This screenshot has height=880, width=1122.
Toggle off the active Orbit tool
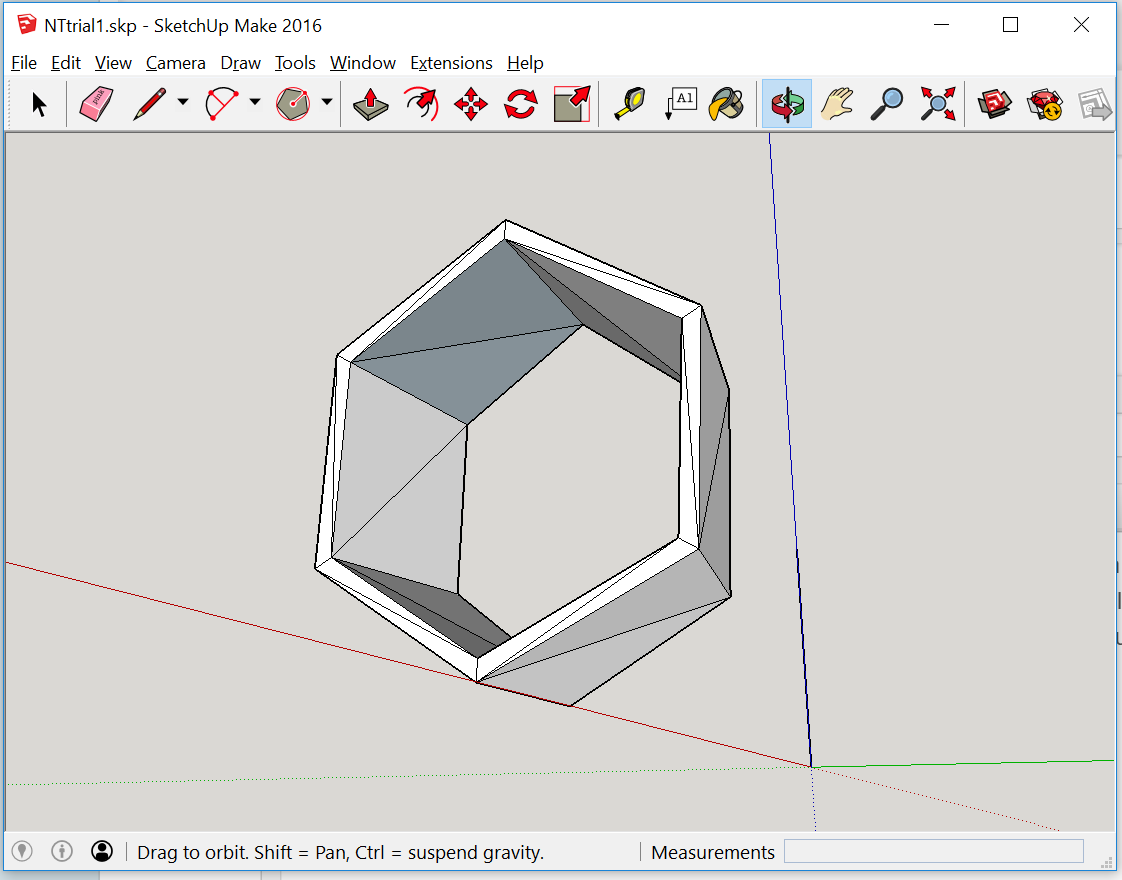click(787, 103)
